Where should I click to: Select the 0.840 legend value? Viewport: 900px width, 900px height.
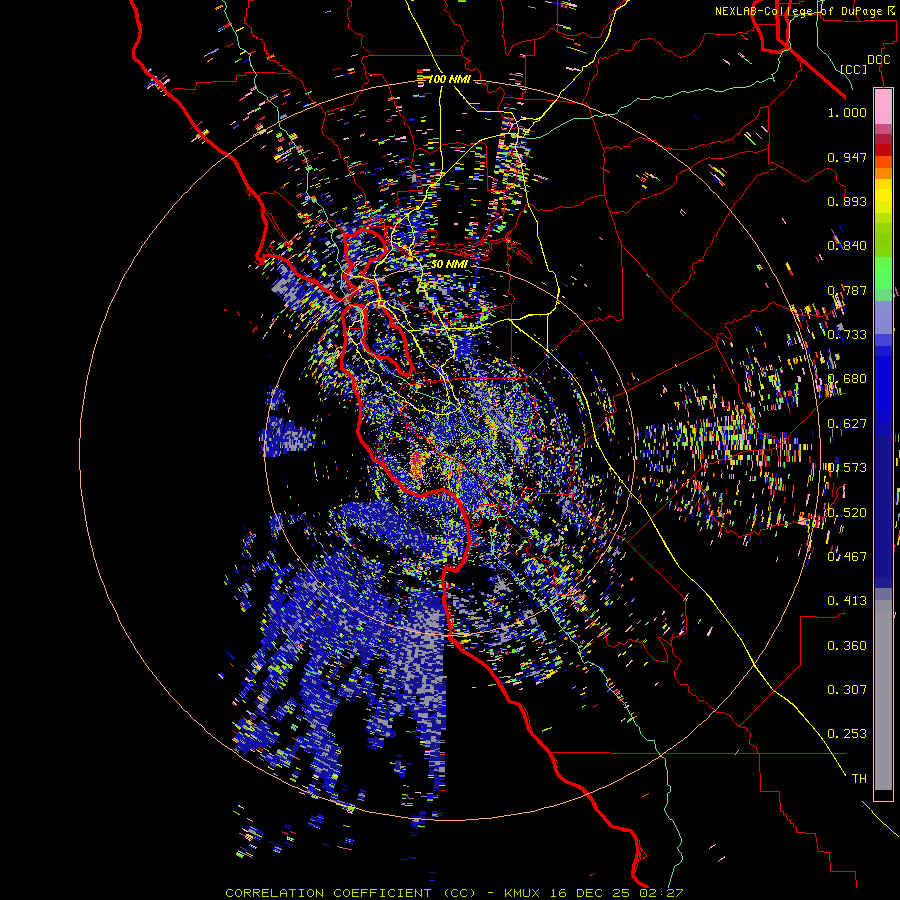(847, 246)
